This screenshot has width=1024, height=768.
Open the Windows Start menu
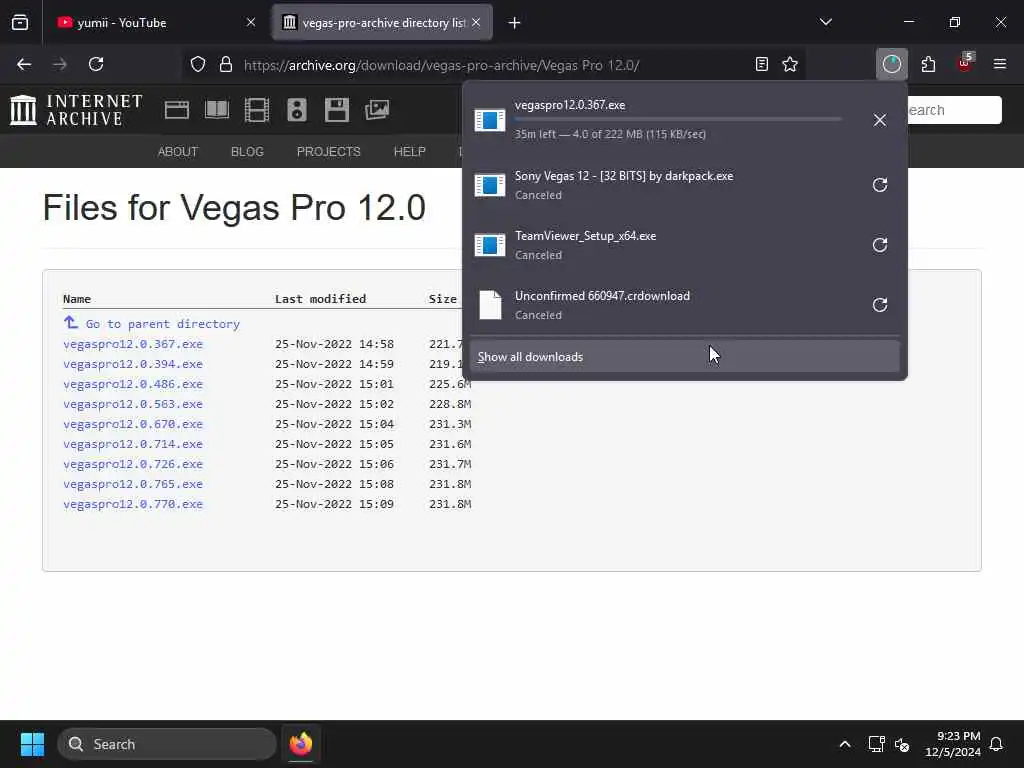point(32,744)
